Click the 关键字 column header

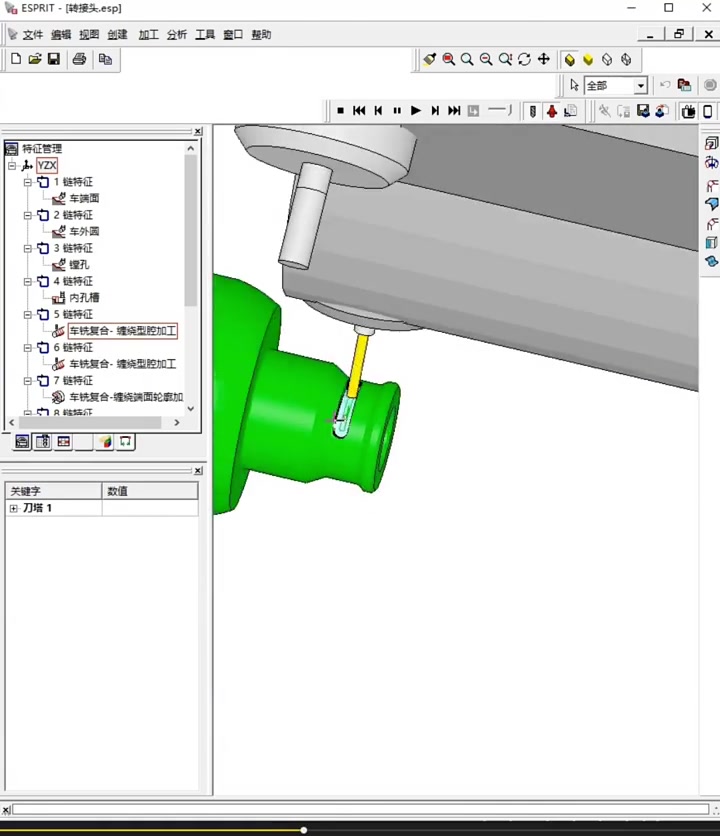[53, 491]
